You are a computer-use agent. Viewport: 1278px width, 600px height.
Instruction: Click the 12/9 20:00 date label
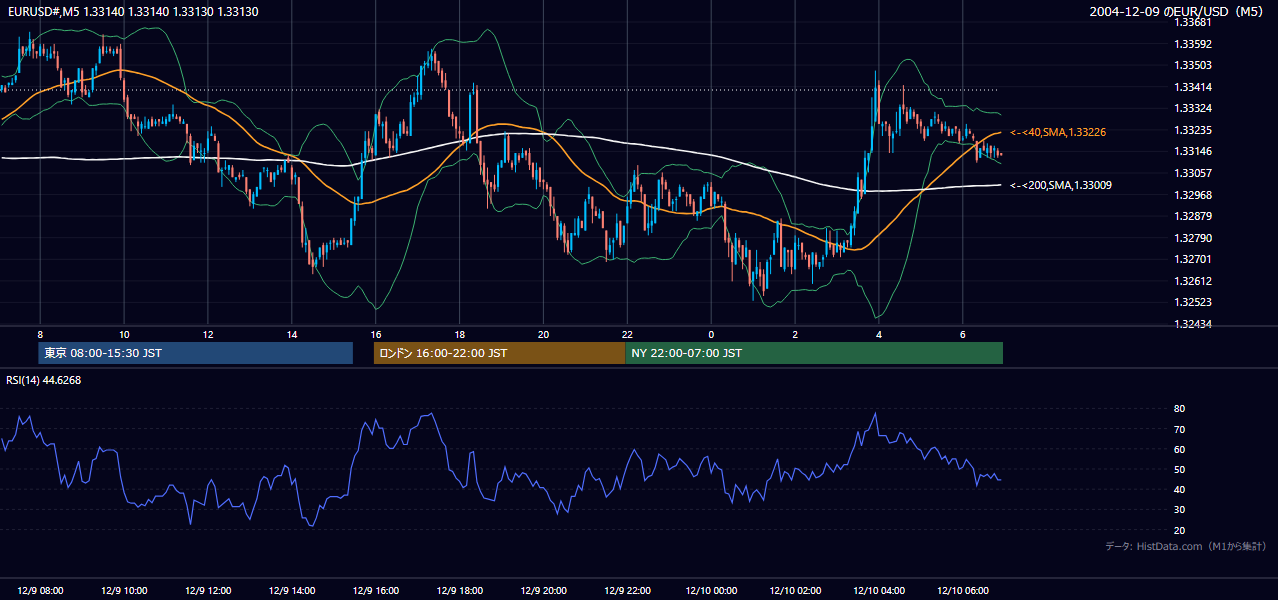pyautogui.click(x=543, y=590)
